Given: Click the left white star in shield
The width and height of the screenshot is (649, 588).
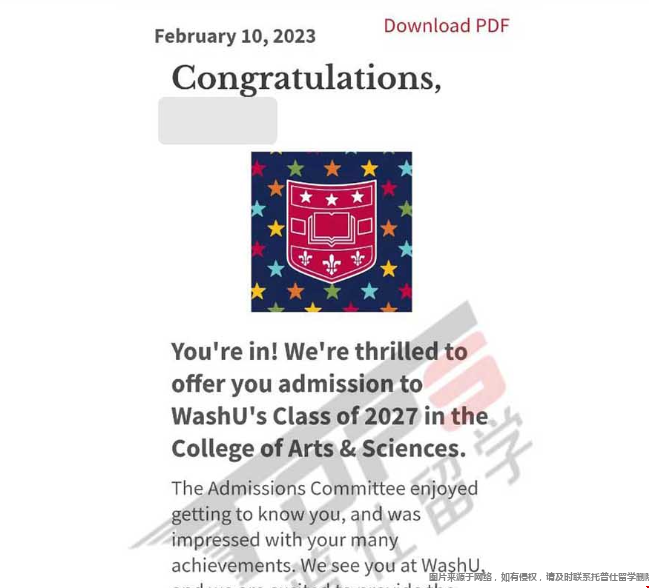Looking at the screenshot, I should click(306, 197).
